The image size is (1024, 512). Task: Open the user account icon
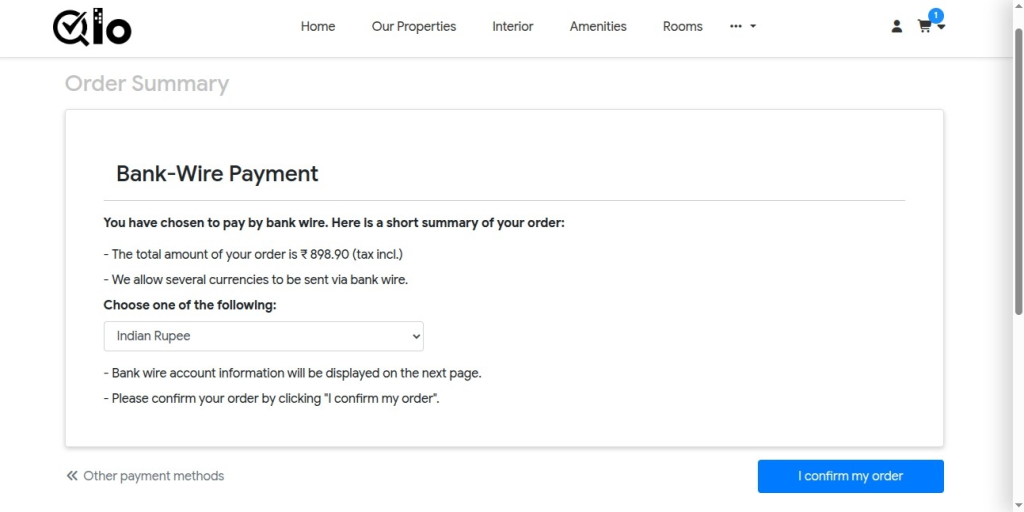(897, 26)
